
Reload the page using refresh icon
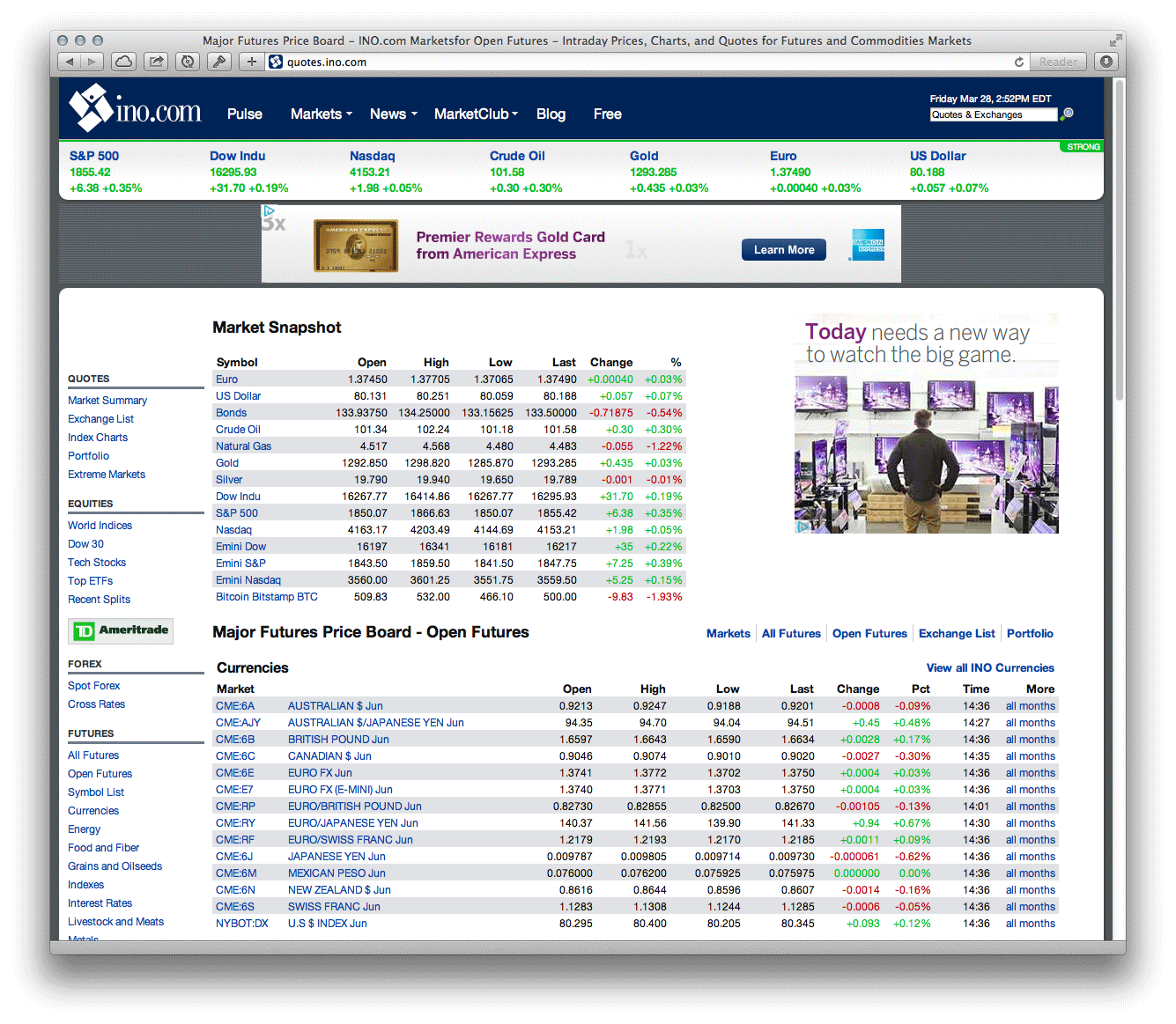(1019, 62)
